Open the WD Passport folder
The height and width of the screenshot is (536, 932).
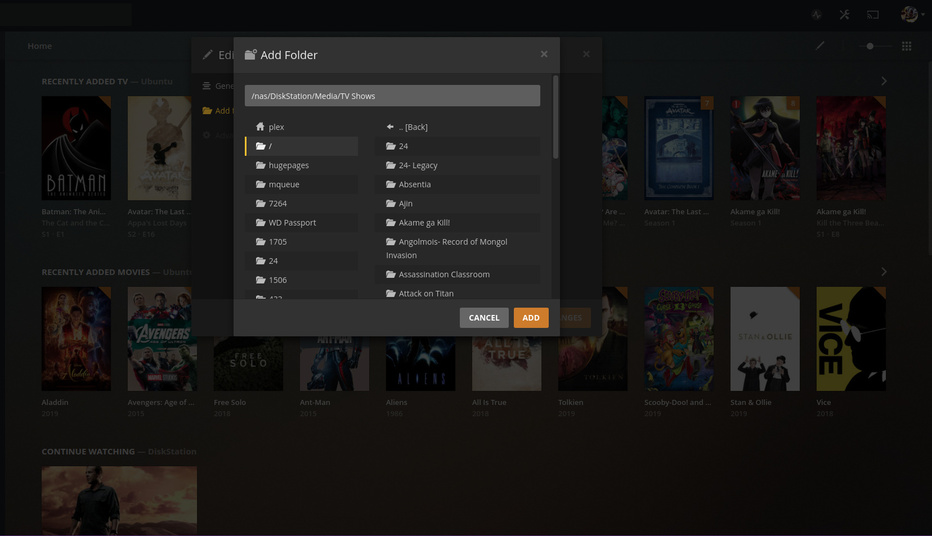click(301, 222)
